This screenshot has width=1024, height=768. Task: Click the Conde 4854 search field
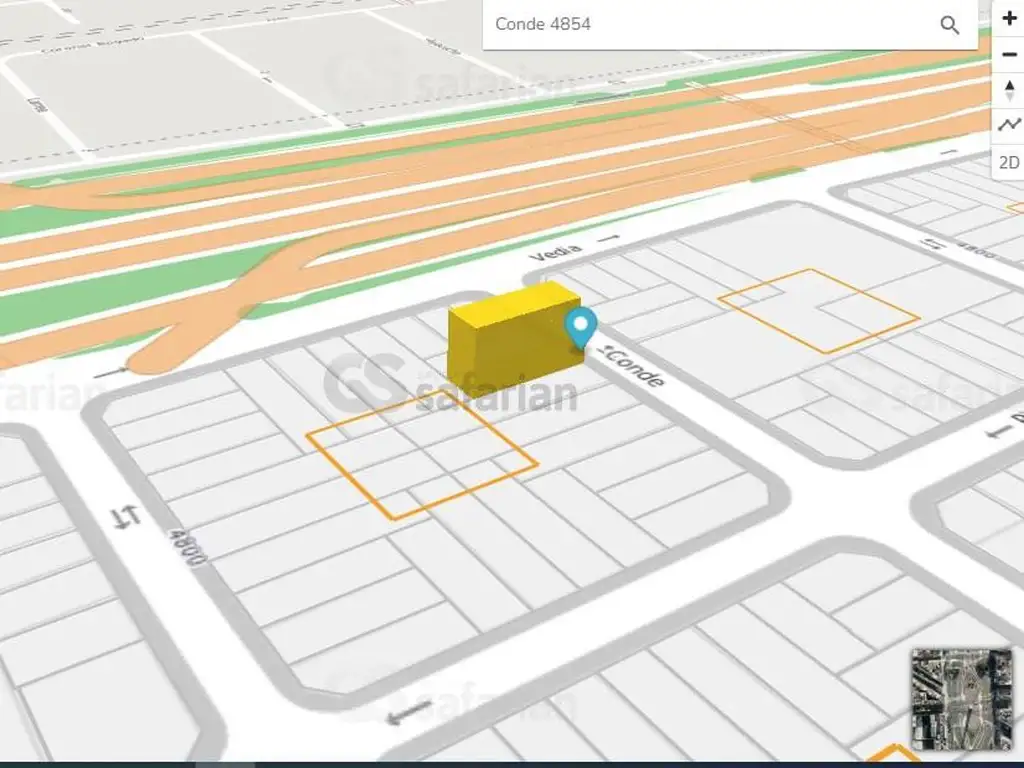(x=710, y=24)
